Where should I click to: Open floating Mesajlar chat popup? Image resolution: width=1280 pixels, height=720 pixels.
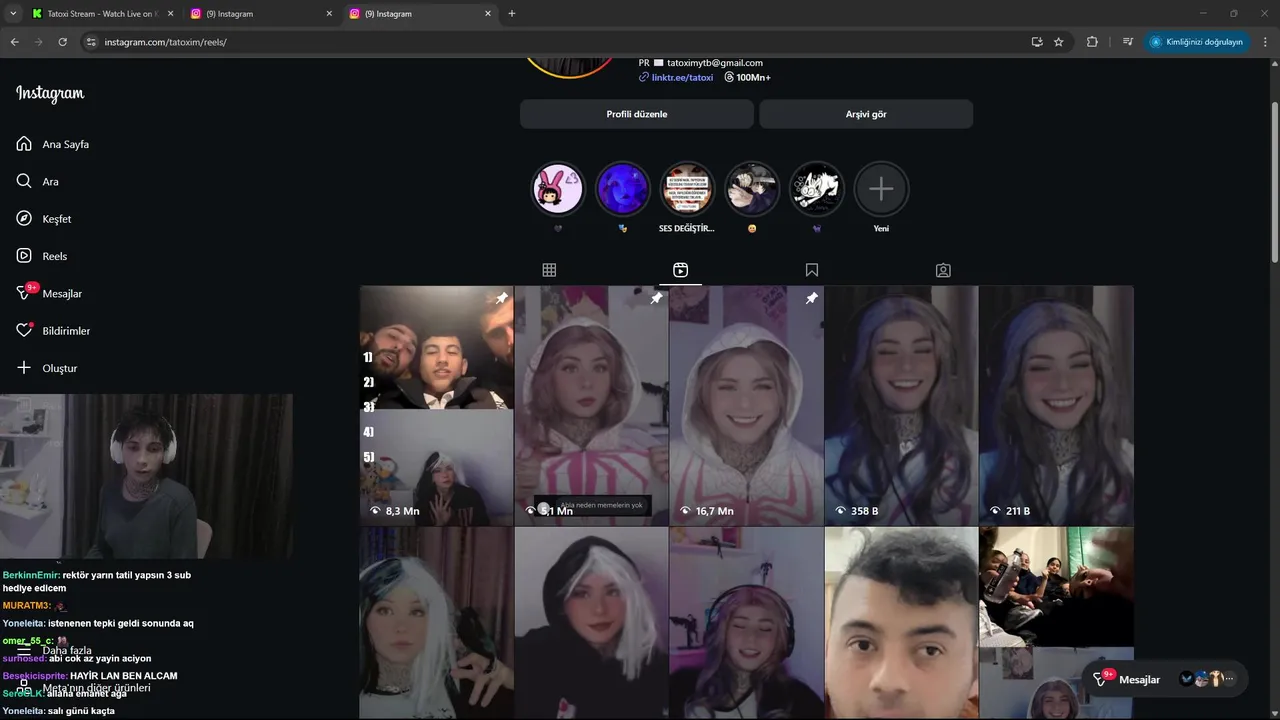point(1165,679)
